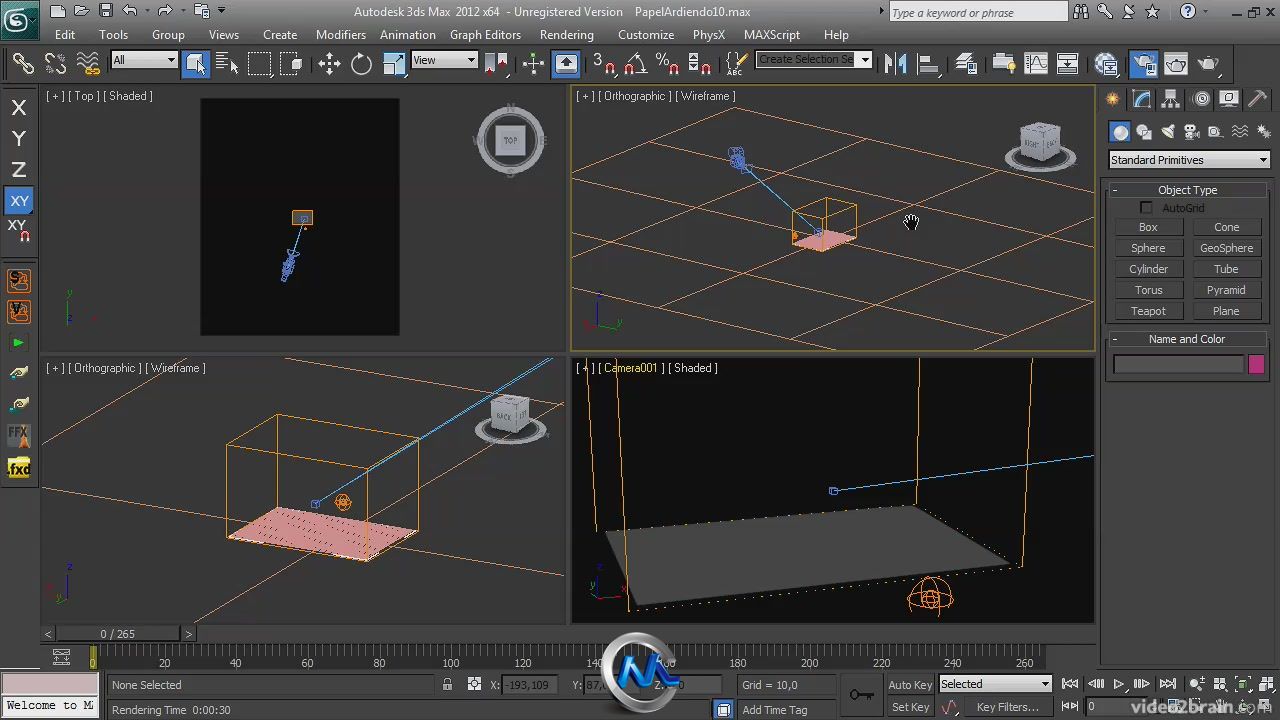Open the Animation menu
The width and height of the screenshot is (1280, 720).
point(408,34)
